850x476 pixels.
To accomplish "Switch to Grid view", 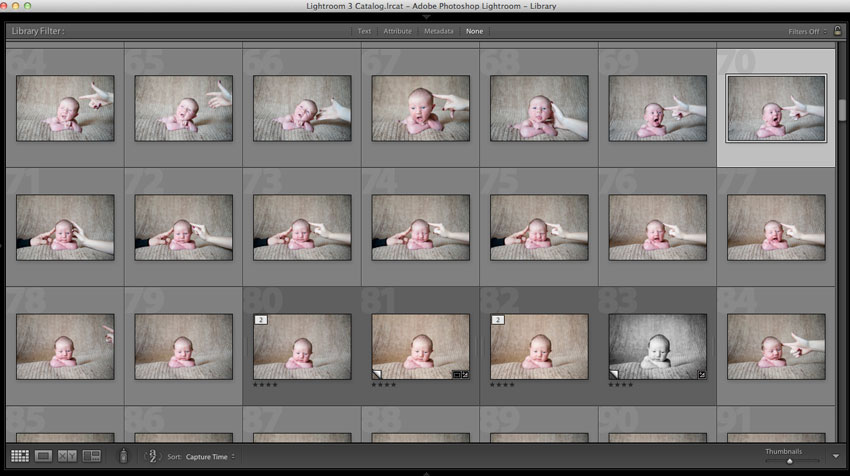I will (x=20, y=456).
